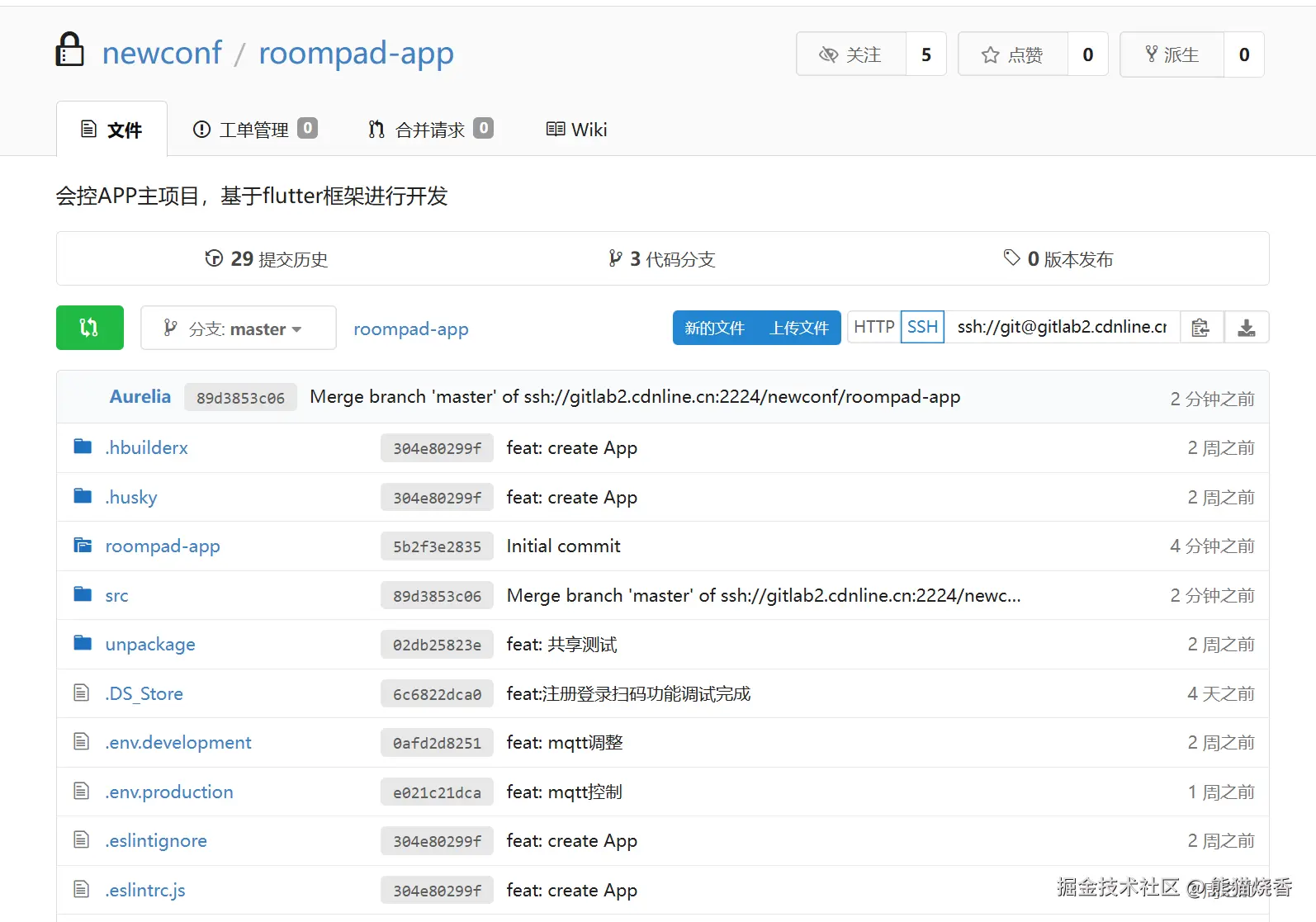Image resolution: width=1316 pixels, height=922 pixels.
Task: Click the 上传文件 button
Action: tap(799, 328)
